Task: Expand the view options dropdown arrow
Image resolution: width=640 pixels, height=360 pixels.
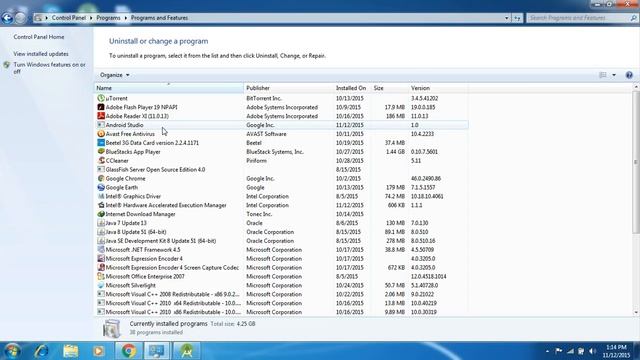Action: [x=614, y=75]
